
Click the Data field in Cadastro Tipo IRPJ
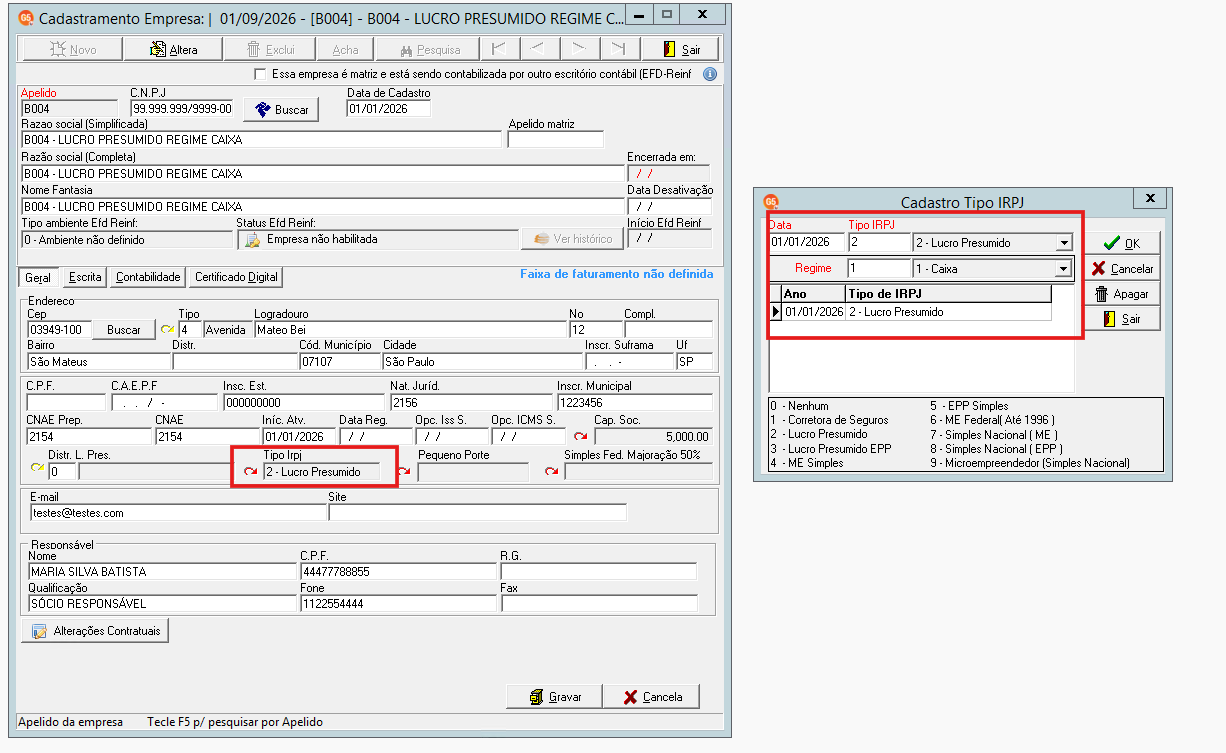point(807,243)
